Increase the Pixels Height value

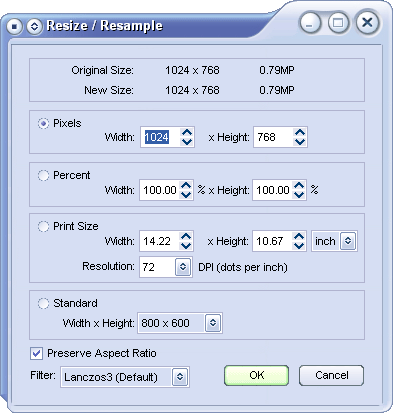tap(300, 132)
